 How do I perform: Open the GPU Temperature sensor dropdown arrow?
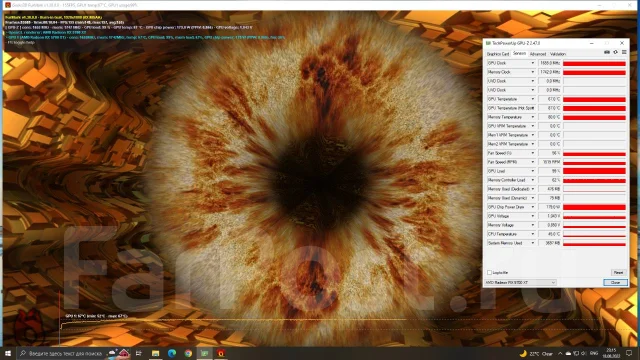click(x=532, y=99)
